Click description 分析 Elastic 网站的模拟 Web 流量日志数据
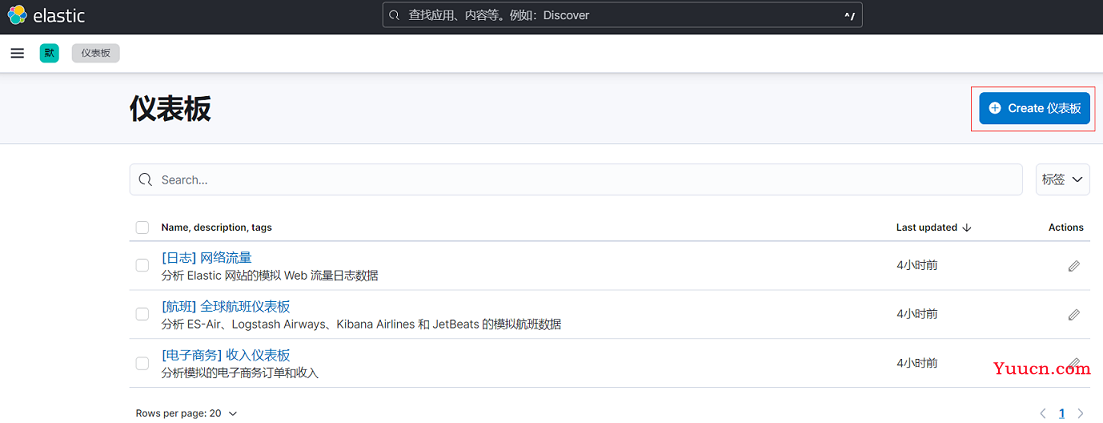Image resolution: width=1103 pixels, height=423 pixels. [269, 275]
